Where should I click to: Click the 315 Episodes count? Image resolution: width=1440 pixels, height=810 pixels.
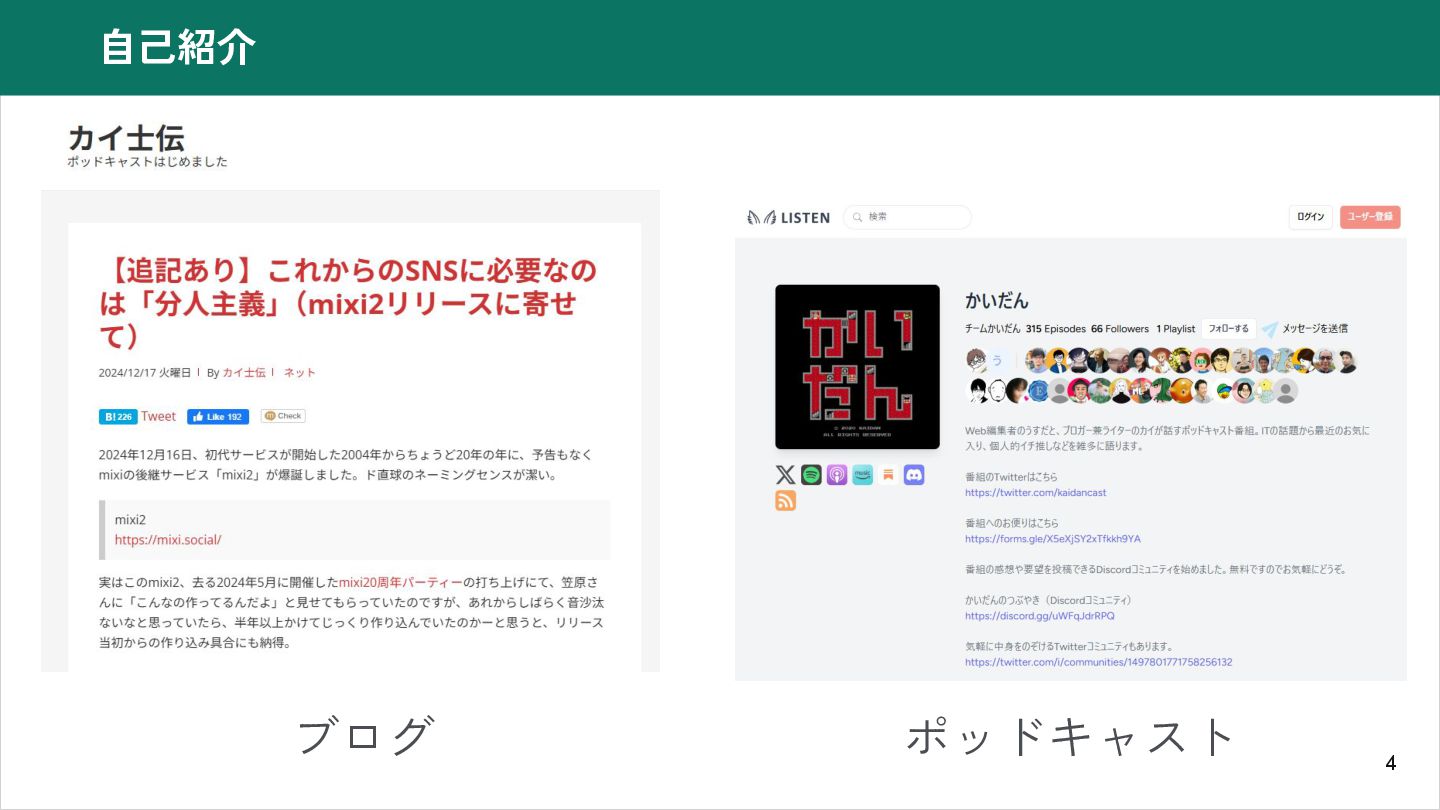[x=1055, y=329]
